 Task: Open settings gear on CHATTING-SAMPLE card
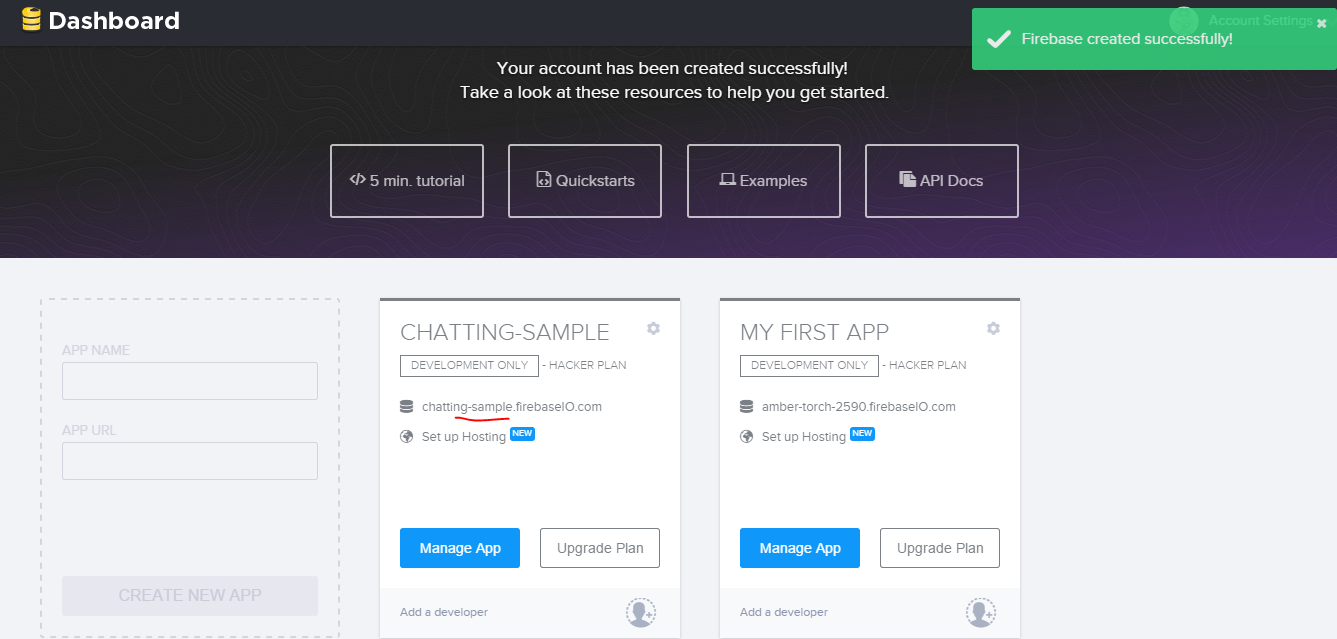pos(653,329)
